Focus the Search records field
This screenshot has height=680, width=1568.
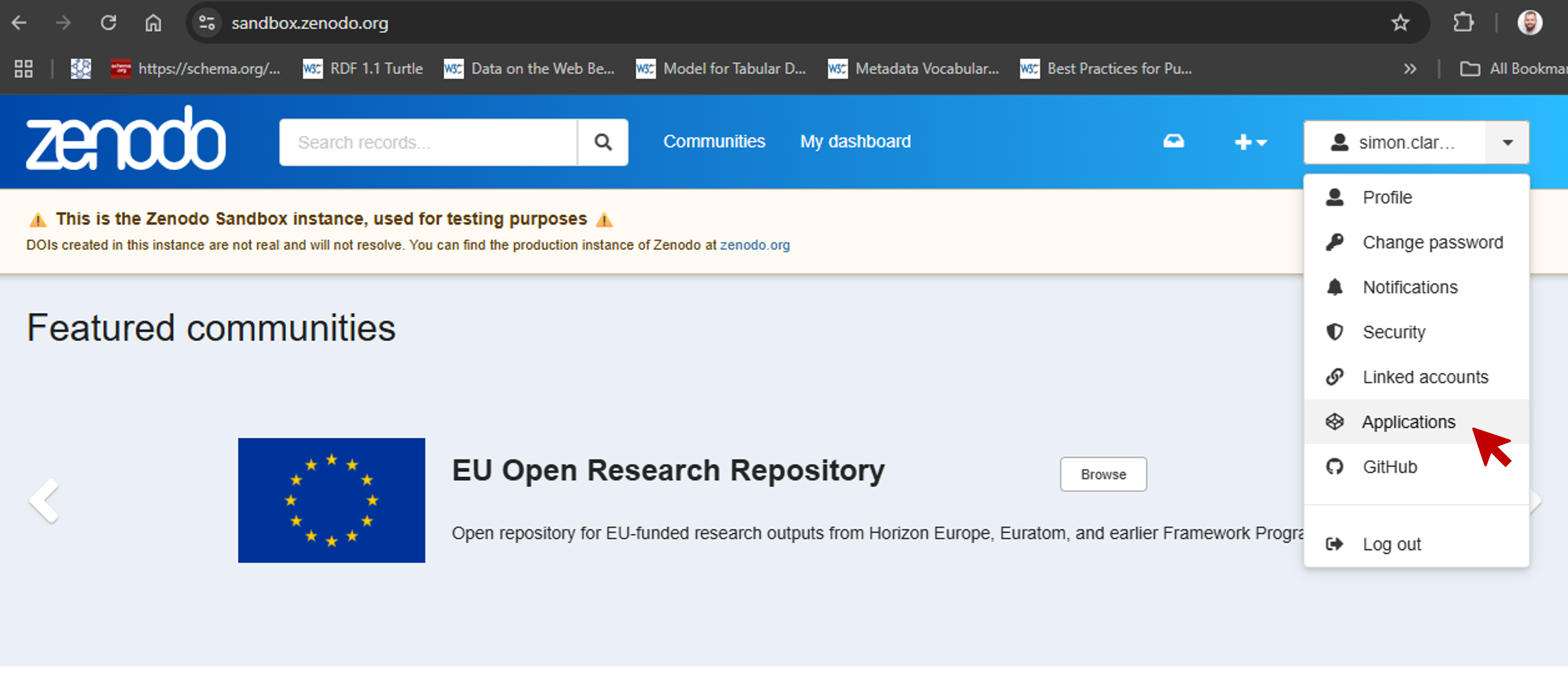(x=428, y=143)
